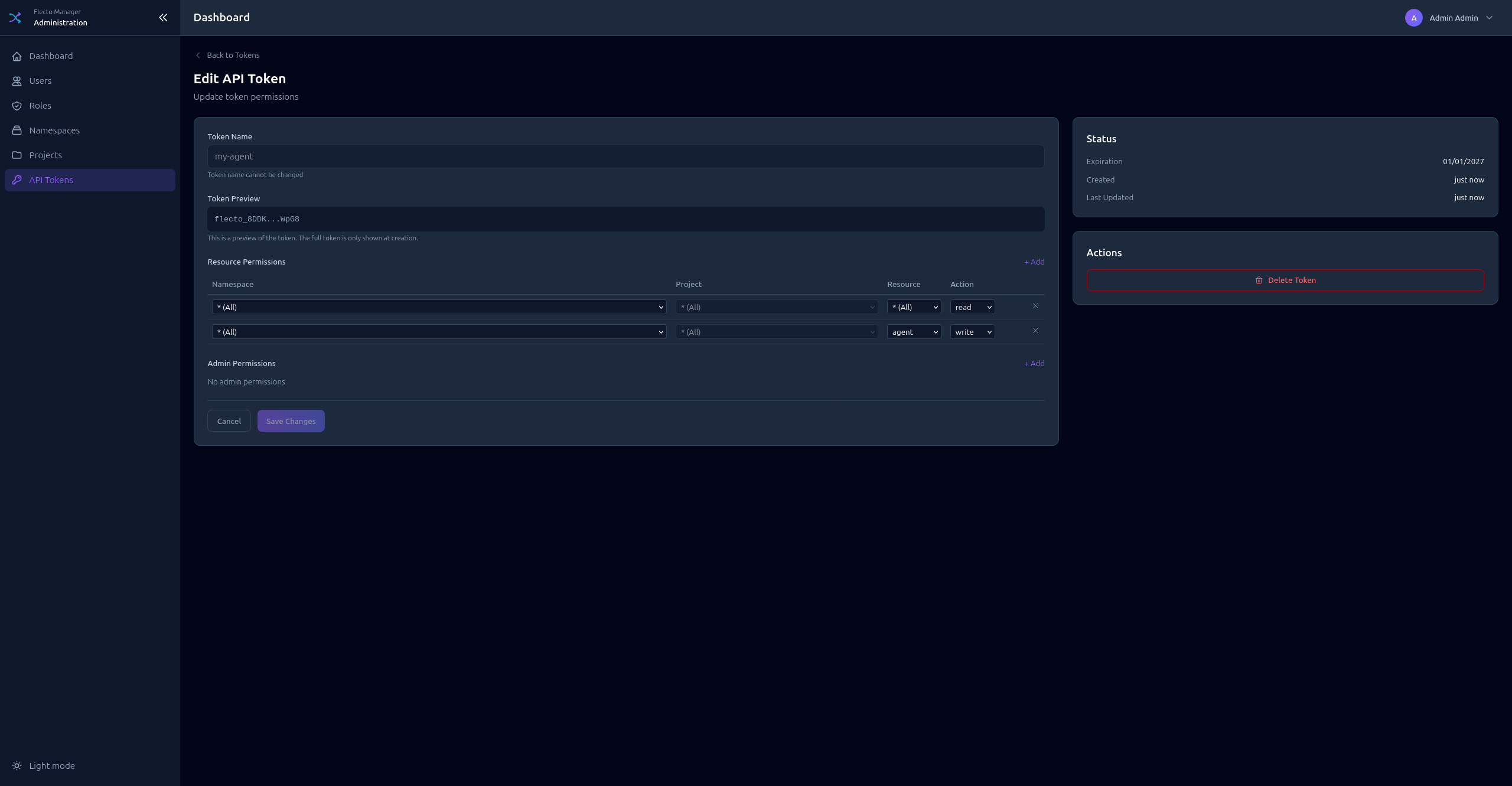Click the Dashboard home icon
Screen dimensions: 1512x786
(x=17, y=56)
